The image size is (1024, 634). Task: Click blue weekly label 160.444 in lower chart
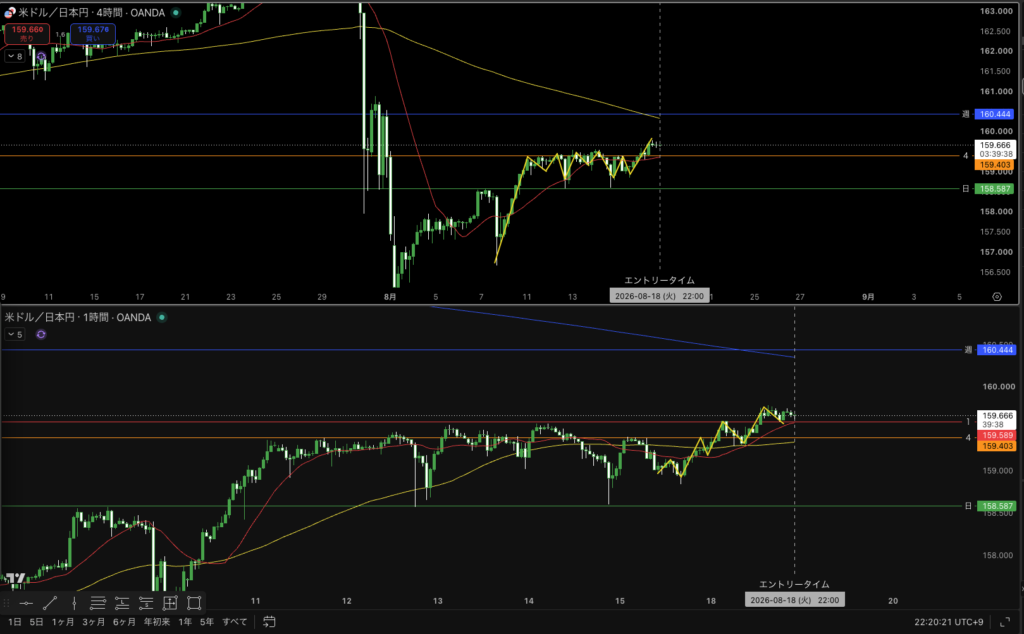[x=997, y=350]
